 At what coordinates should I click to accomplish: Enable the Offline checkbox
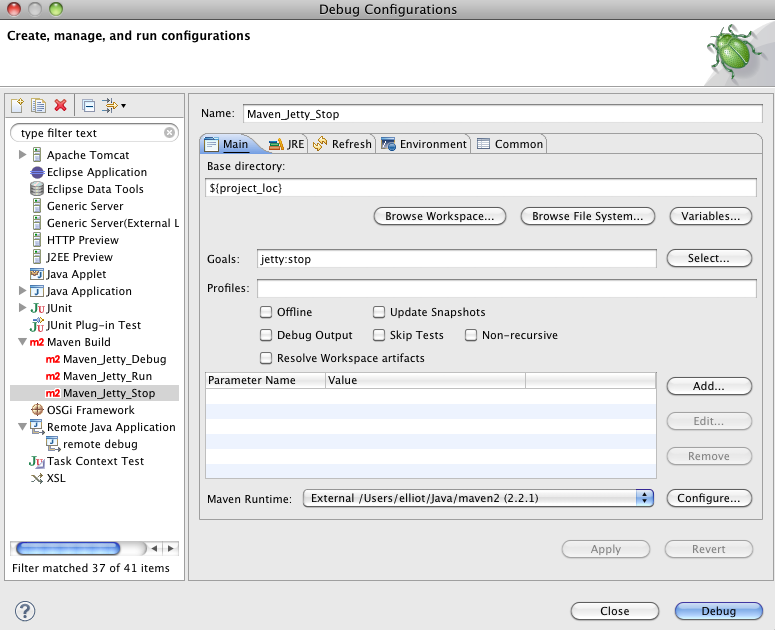click(x=266, y=312)
